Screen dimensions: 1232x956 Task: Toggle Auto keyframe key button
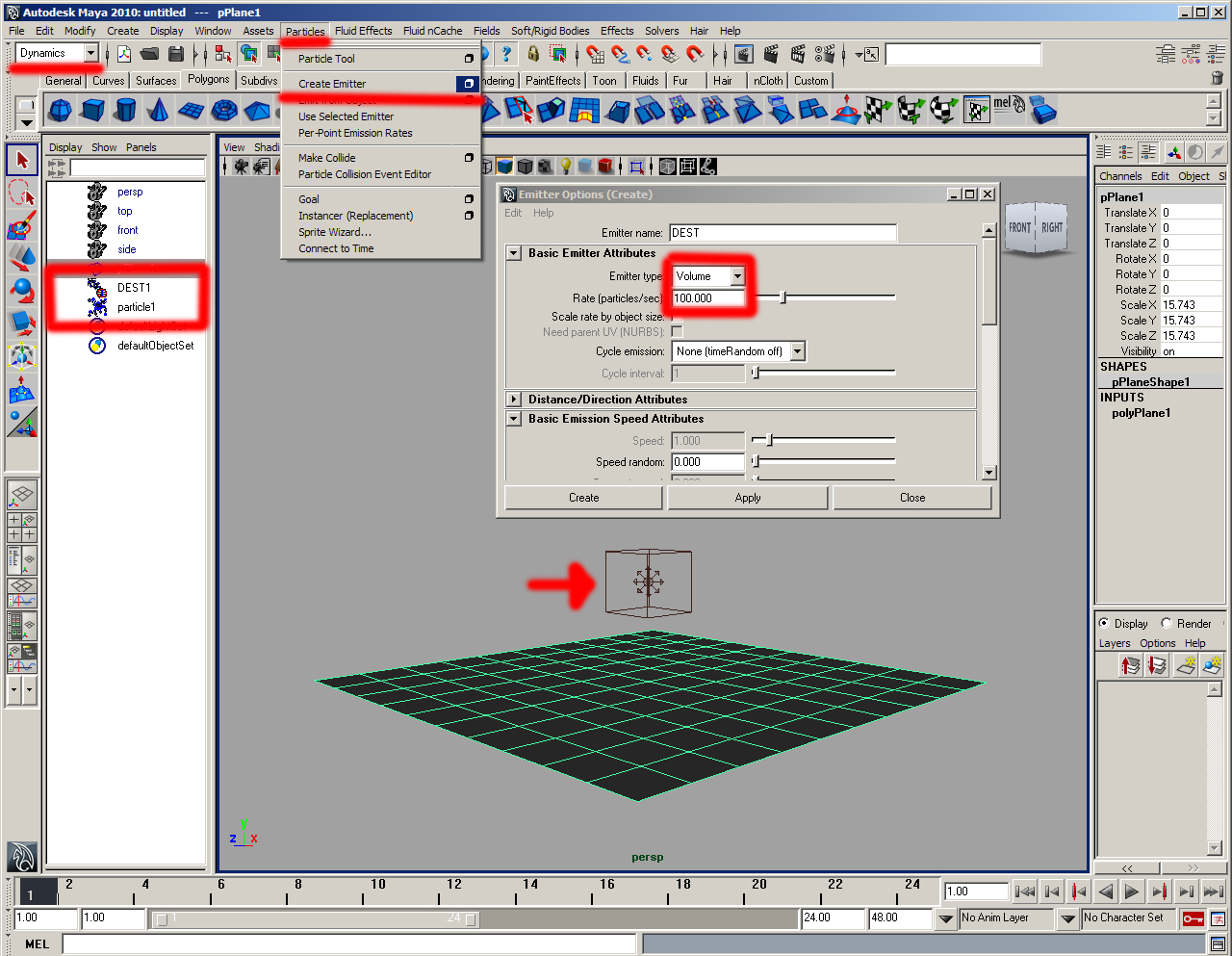1193,918
